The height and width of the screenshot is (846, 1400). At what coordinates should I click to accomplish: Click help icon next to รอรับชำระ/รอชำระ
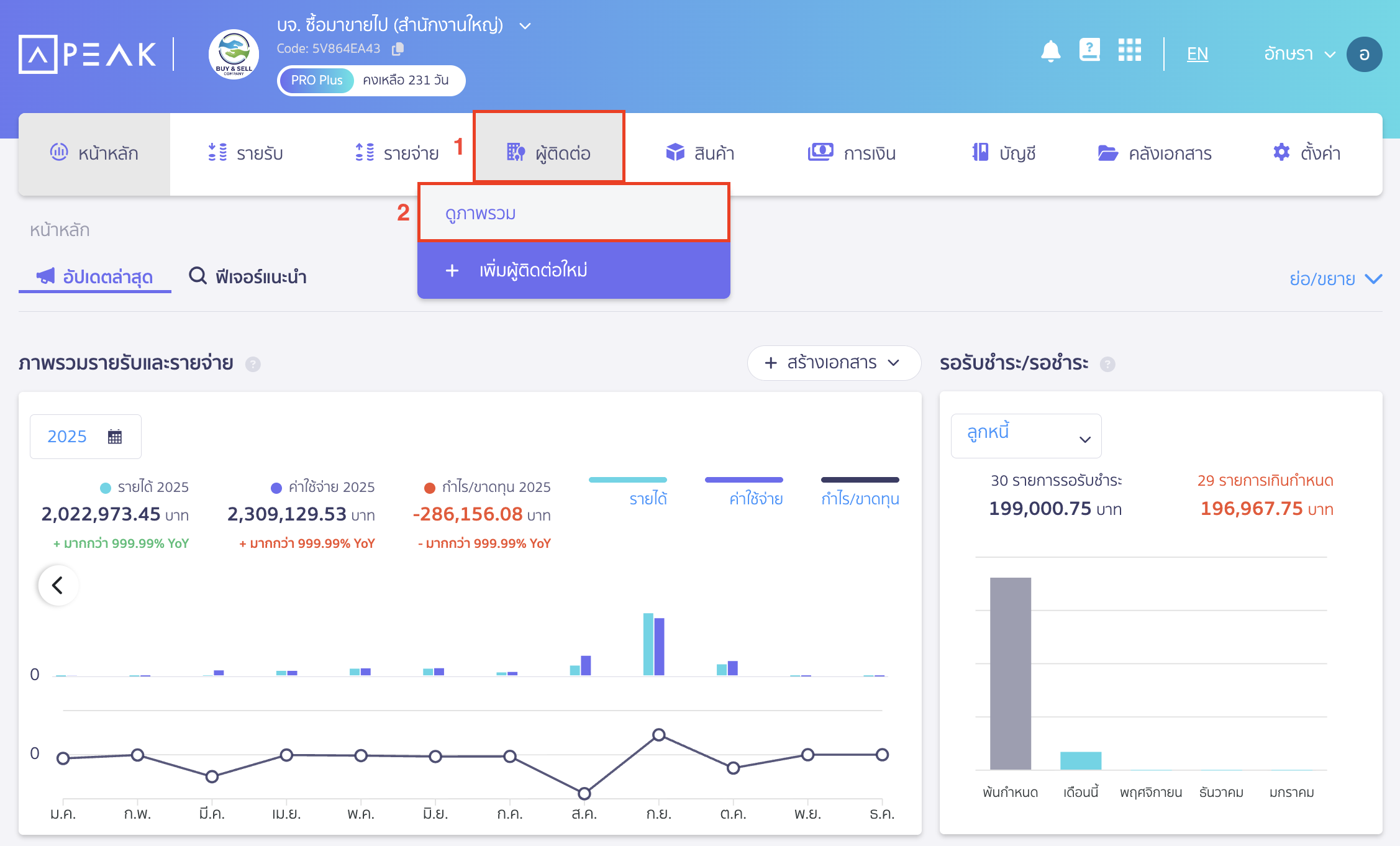(1107, 364)
